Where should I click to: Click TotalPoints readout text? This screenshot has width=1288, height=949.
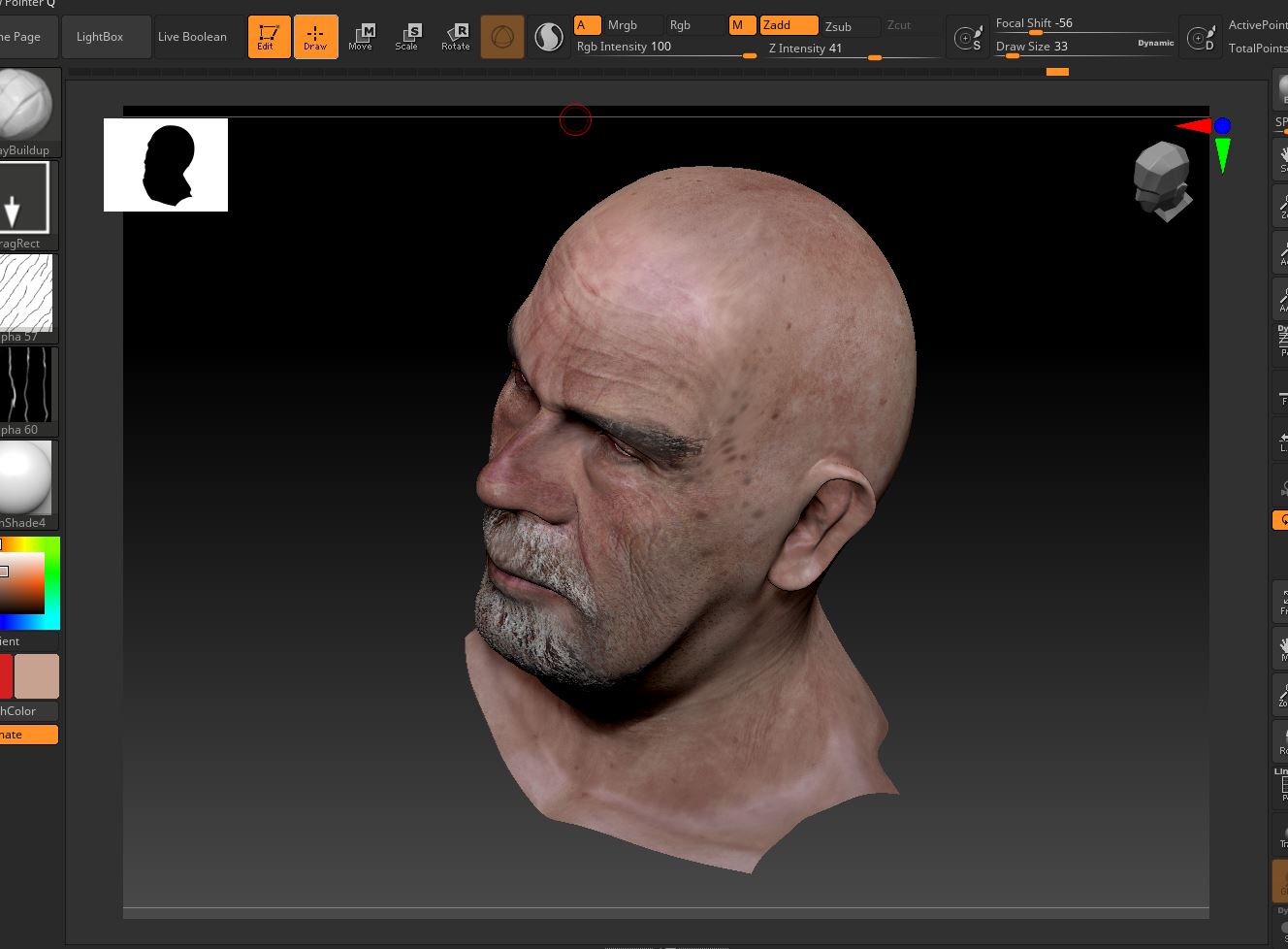1258,49
